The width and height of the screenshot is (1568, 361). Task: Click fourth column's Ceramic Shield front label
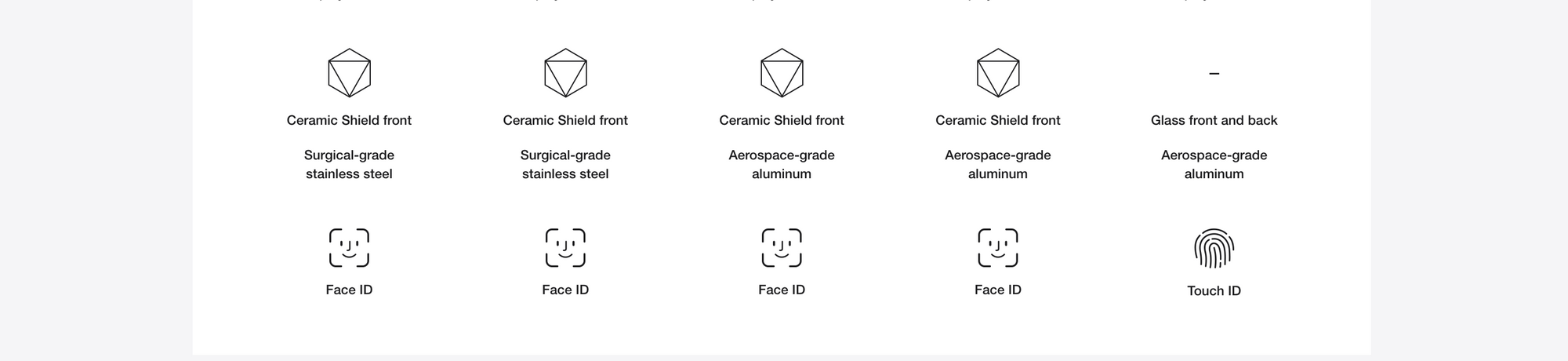(x=998, y=120)
